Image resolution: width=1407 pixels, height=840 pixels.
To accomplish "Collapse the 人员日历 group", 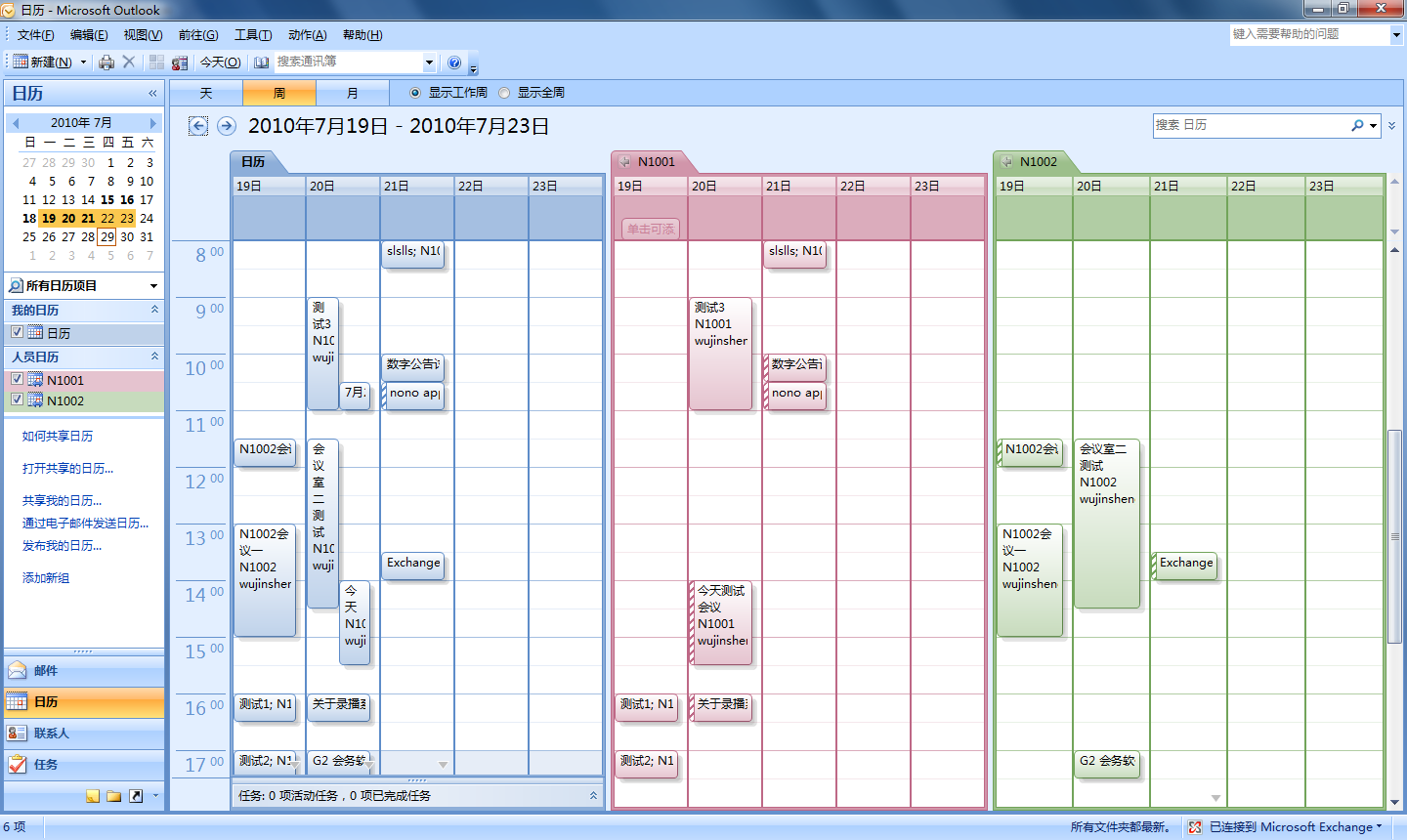I will click(154, 356).
